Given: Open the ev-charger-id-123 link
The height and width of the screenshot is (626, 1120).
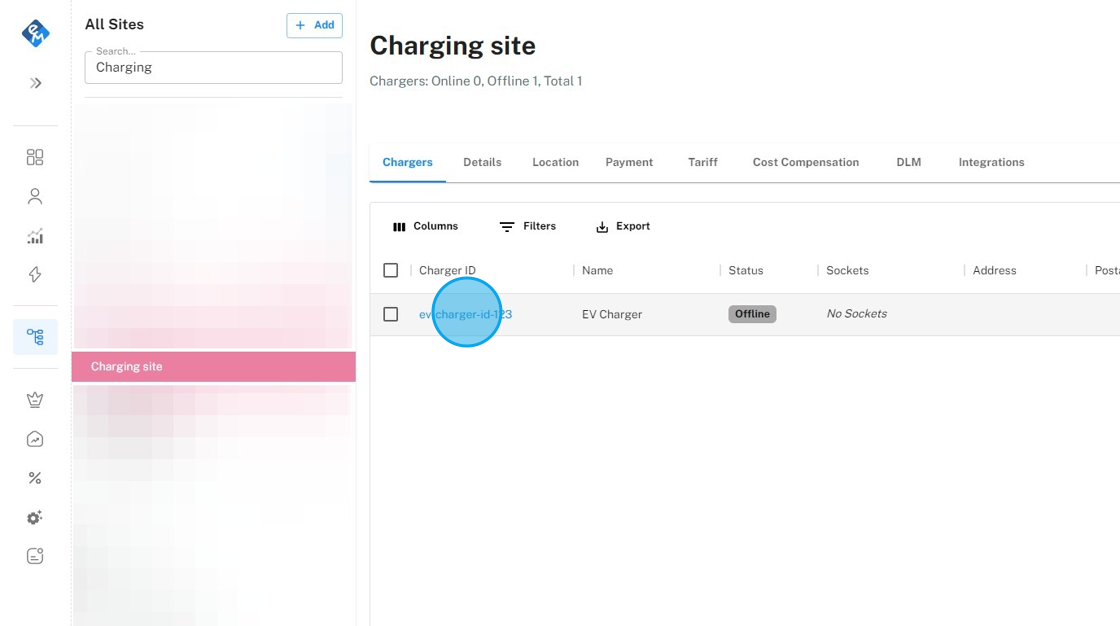Looking at the screenshot, I should (465, 314).
